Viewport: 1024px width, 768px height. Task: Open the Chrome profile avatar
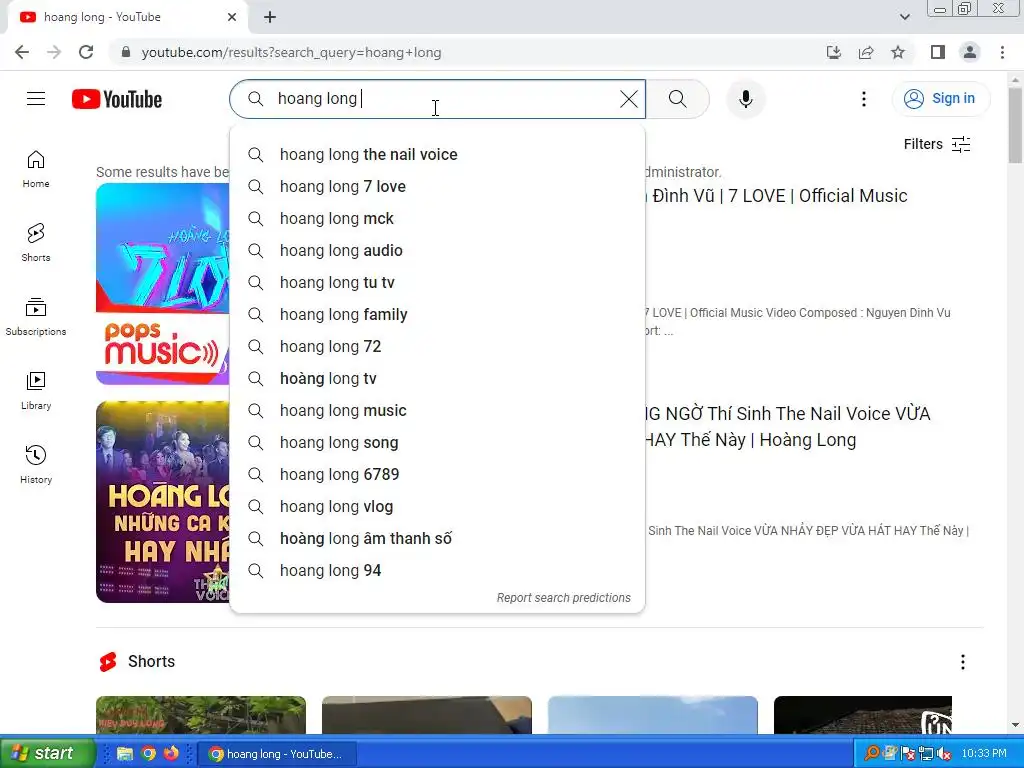(x=970, y=52)
